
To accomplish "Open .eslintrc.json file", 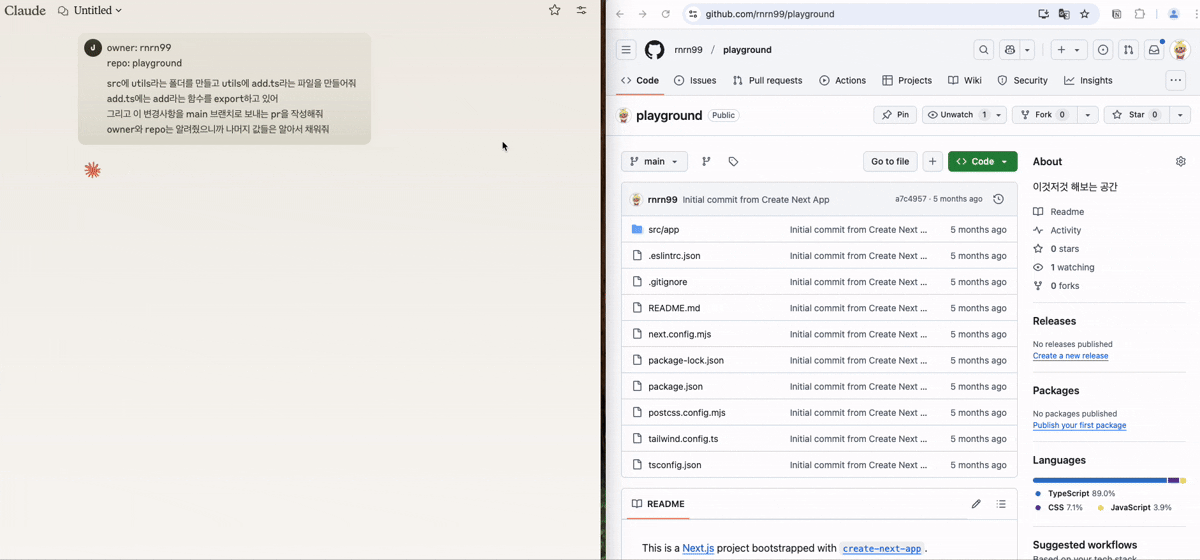I will click(675, 256).
